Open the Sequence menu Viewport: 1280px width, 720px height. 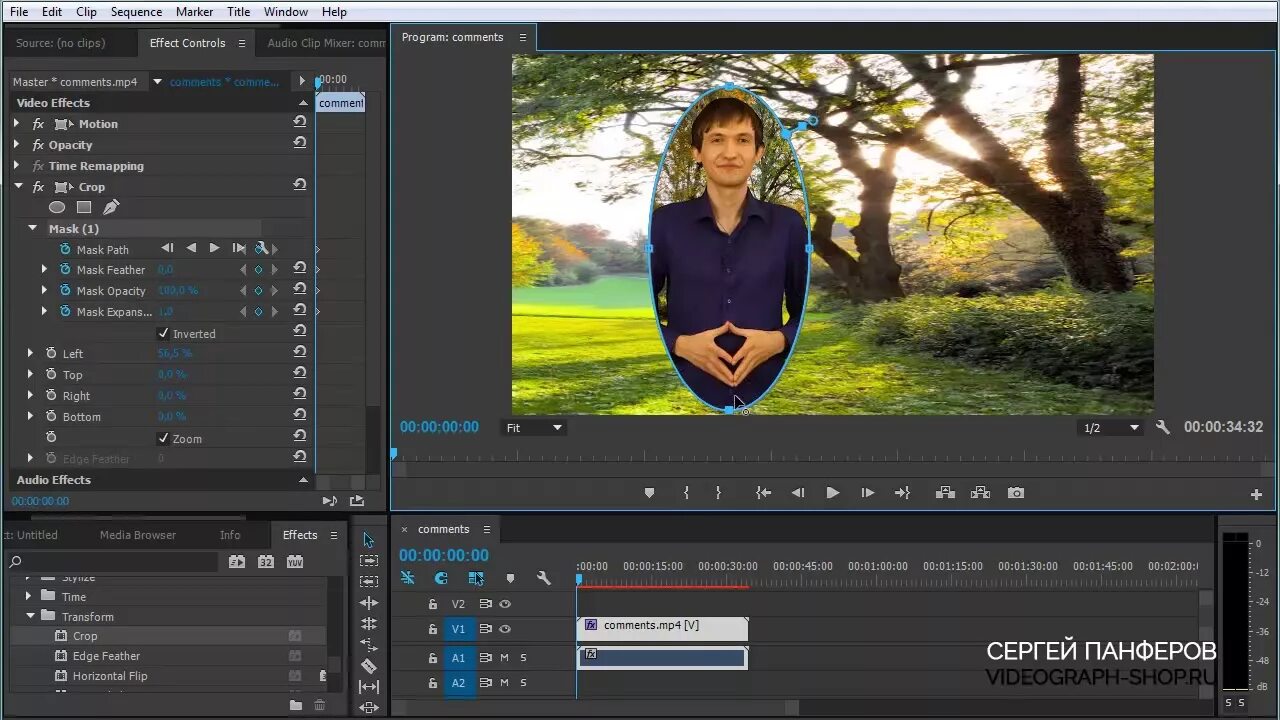coord(136,12)
